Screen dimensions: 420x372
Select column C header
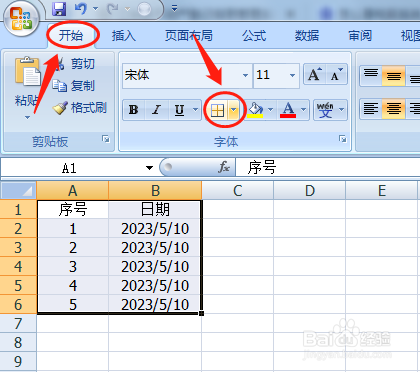click(x=238, y=191)
